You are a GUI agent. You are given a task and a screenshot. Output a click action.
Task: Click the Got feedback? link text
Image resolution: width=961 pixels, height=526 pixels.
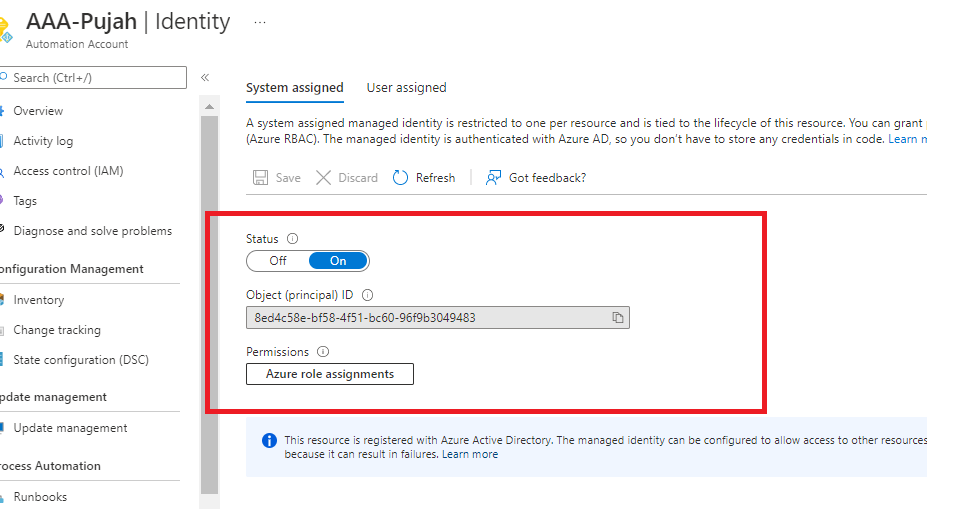pos(547,178)
